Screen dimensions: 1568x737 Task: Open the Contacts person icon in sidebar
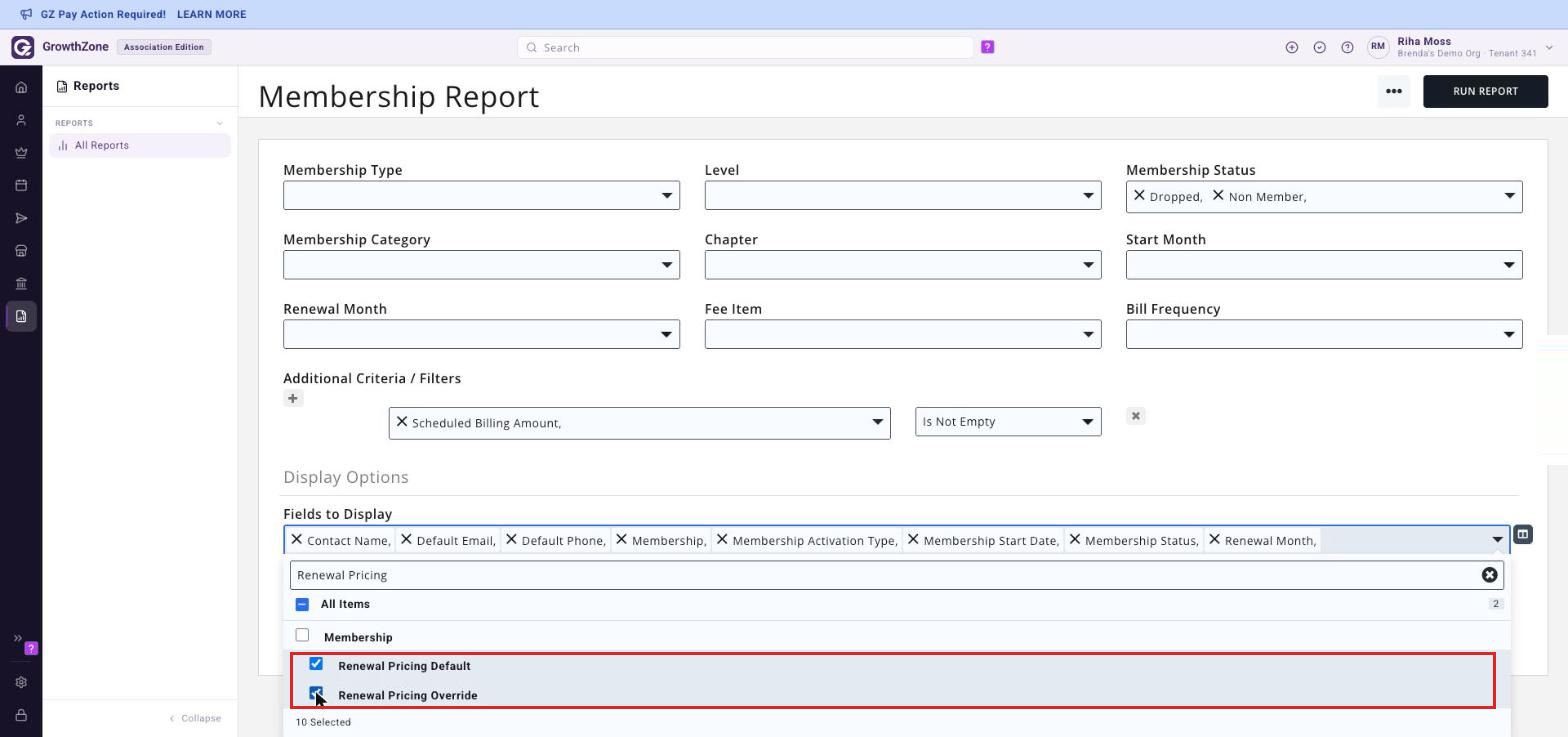(21, 120)
